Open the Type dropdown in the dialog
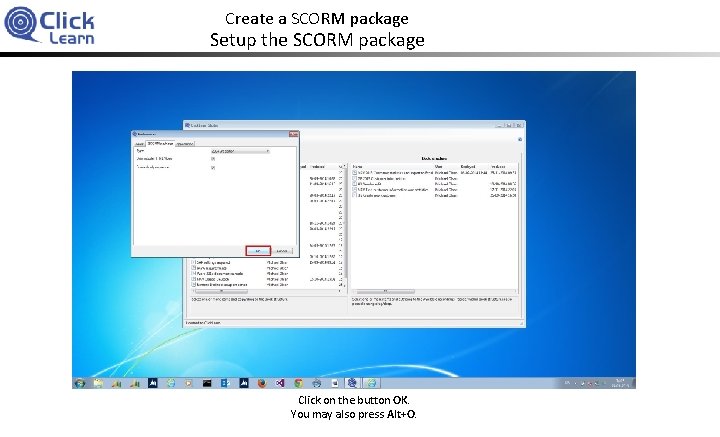 tap(240, 151)
